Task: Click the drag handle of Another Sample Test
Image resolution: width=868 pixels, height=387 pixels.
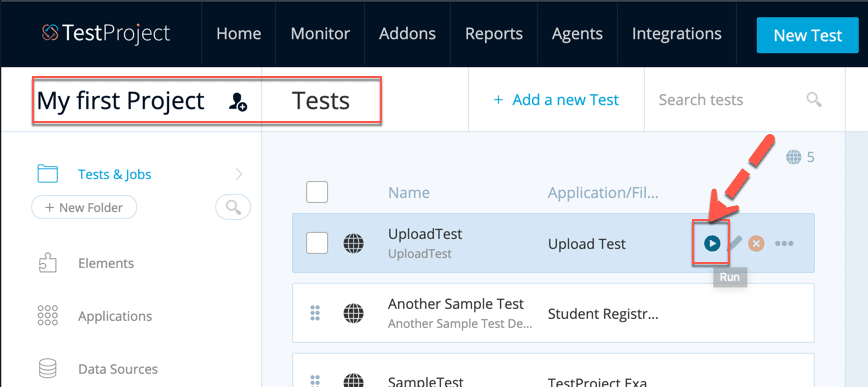Action: pos(315,313)
